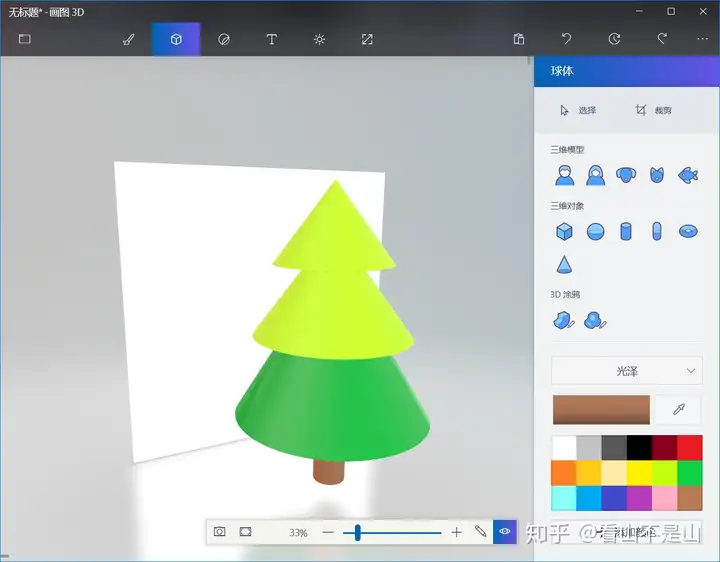Select the cylinder 3D object
The width and height of the screenshot is (720, 562).
point(626,231)
